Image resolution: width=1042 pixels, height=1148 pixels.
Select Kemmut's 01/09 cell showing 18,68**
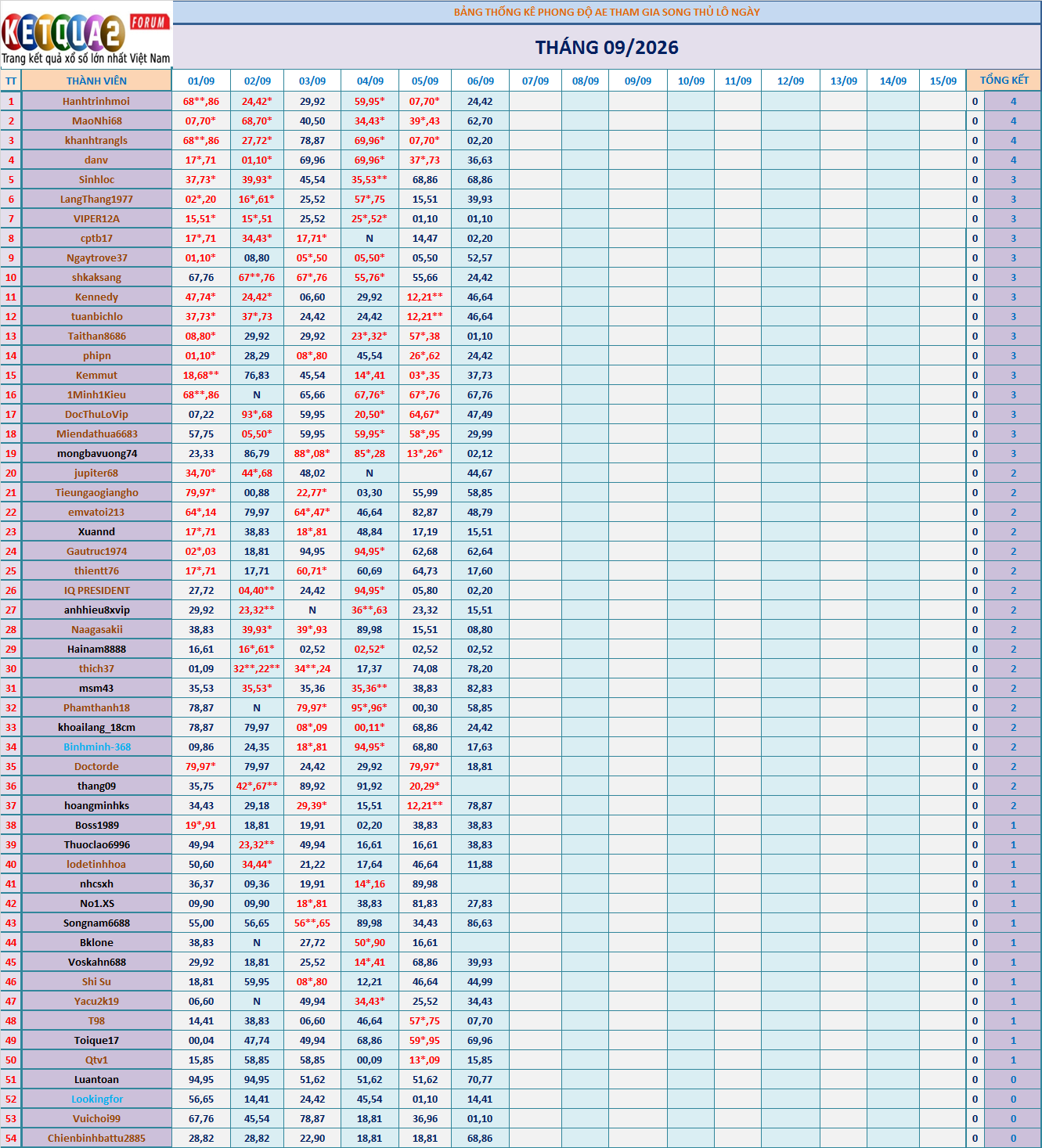tap(201, 375)
